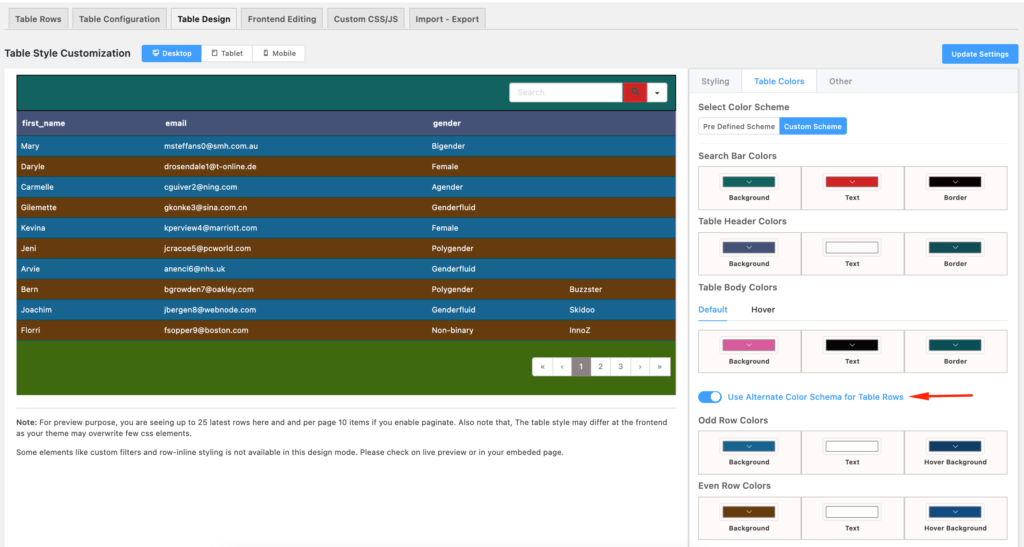
Task: Switch preview to Mobile device
Action: coord(279,53)
